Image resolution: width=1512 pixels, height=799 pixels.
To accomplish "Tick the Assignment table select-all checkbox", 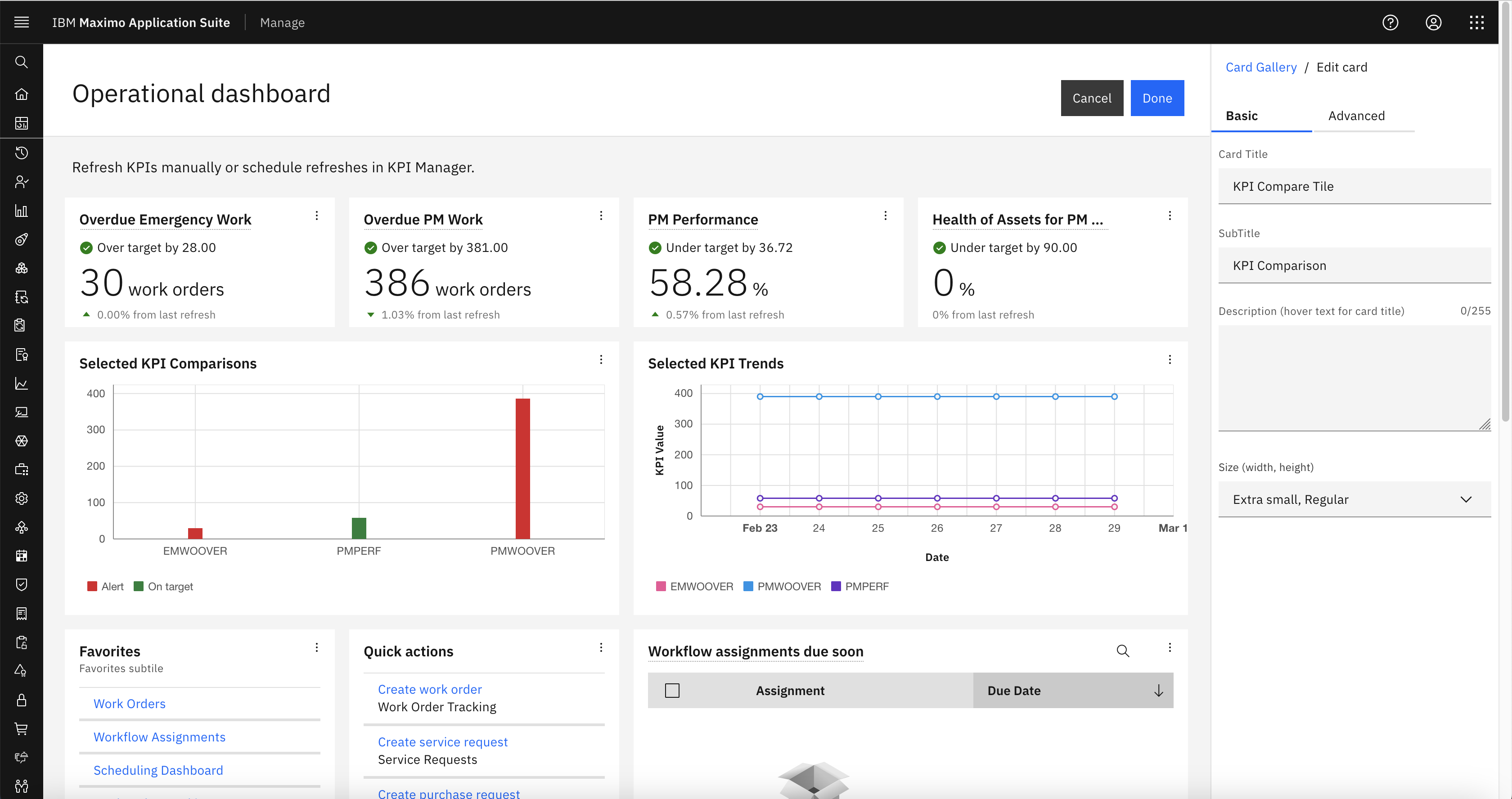I will [x=672, y=691].
